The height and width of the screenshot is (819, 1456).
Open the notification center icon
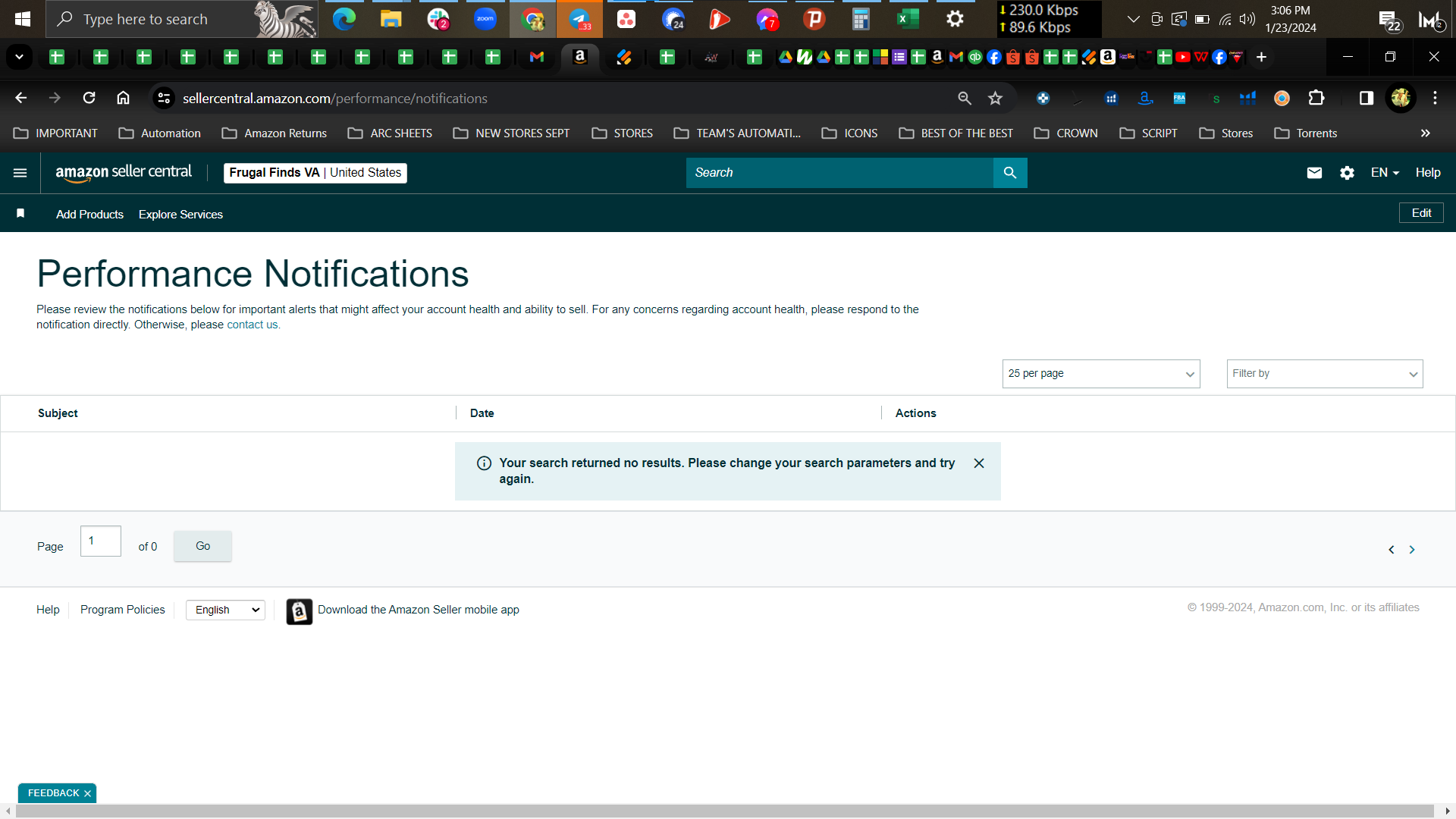coord(1389,20)
